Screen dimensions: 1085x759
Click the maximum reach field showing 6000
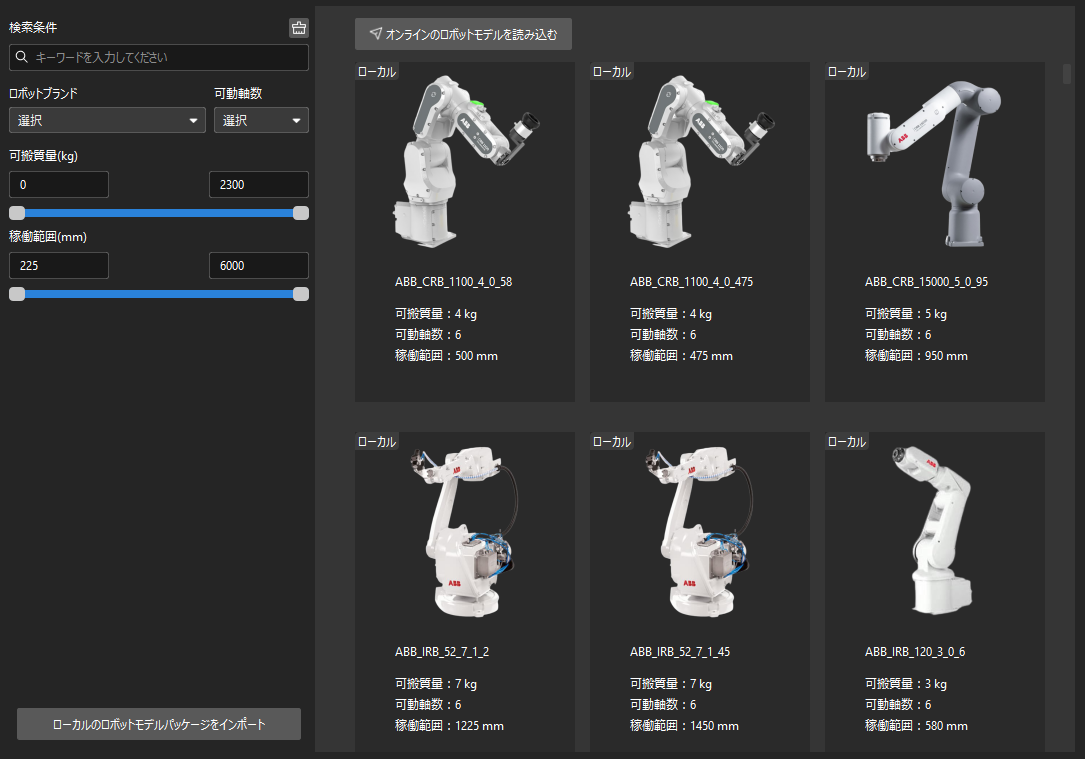tap(259, 266)
